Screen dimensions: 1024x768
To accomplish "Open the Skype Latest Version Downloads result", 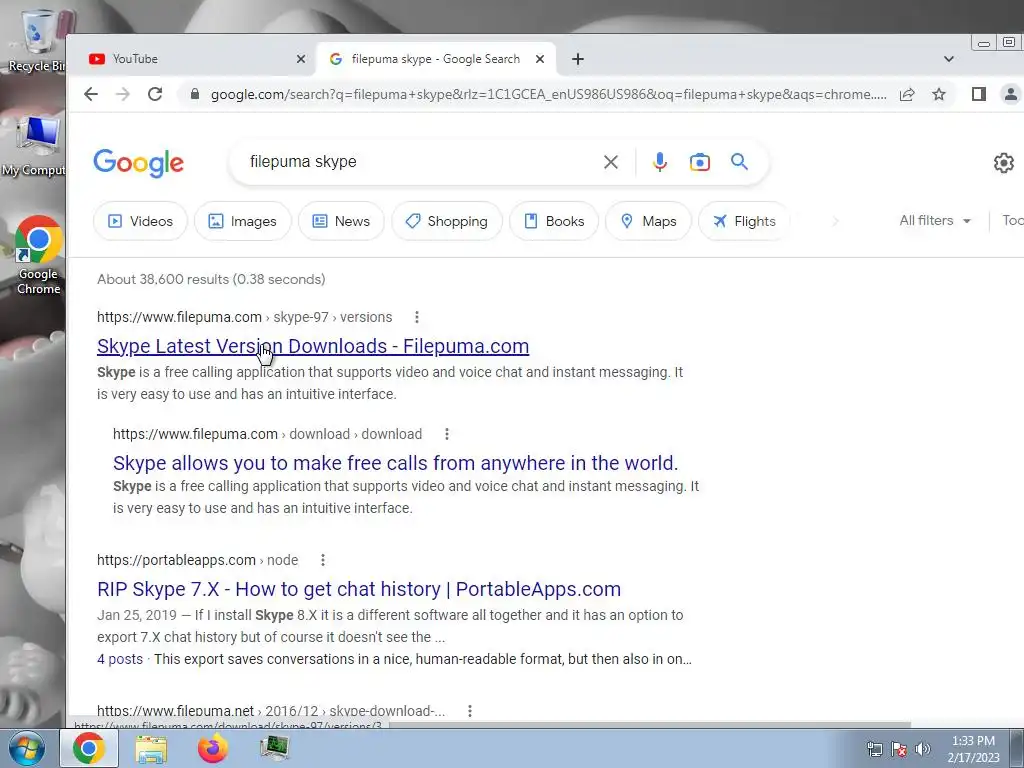I will [x=313, y=346].
